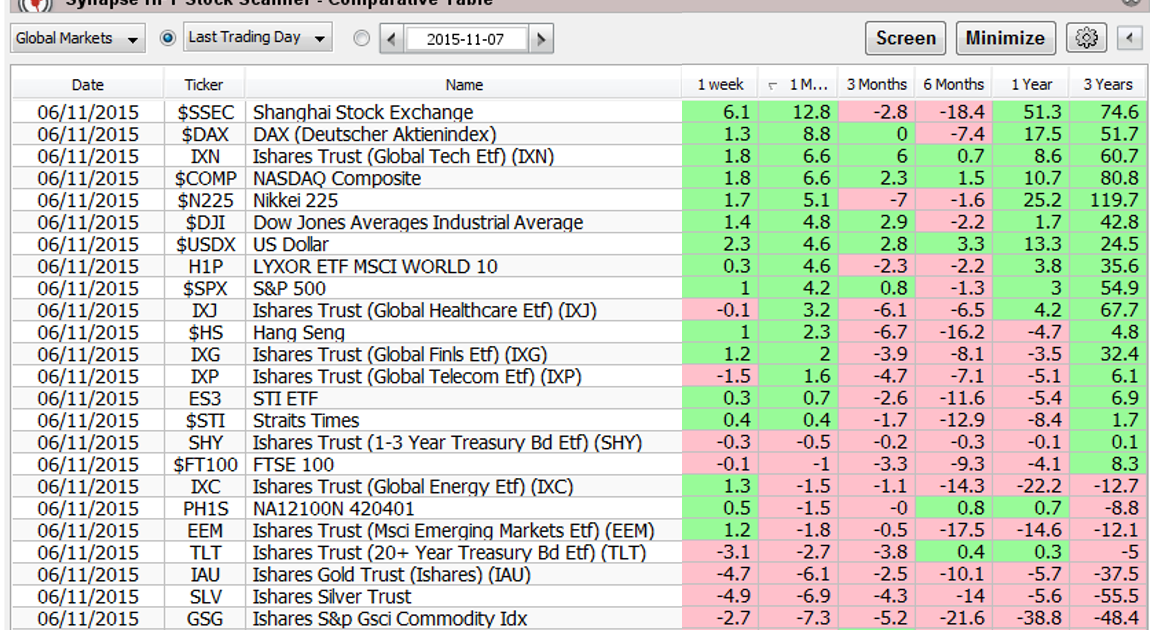Open the Global Markets dropdown
Viewport: 1155px width, 630px height.
click(x=77, y=39)
